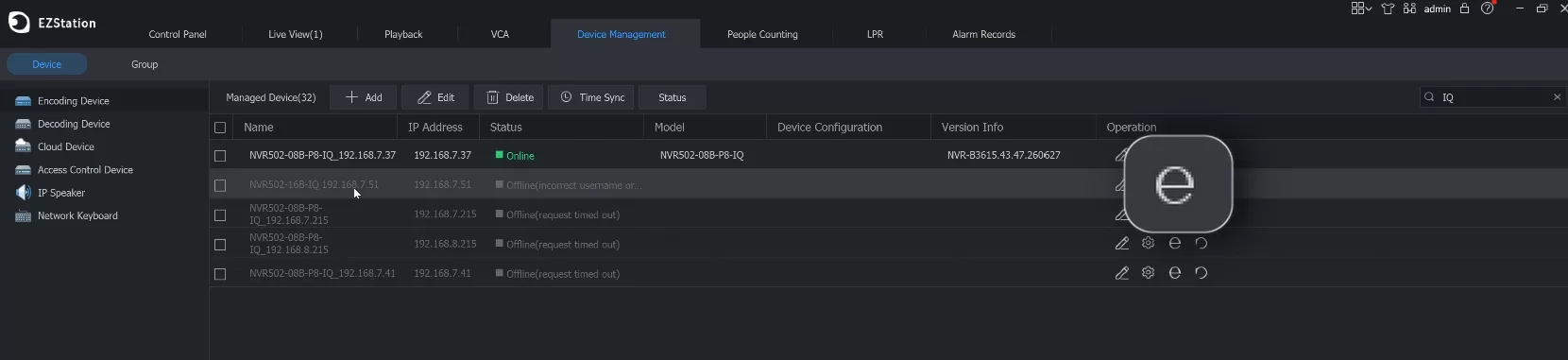Lock the client with padlock icon
1568x360 pixels.
coord(1465,9)
